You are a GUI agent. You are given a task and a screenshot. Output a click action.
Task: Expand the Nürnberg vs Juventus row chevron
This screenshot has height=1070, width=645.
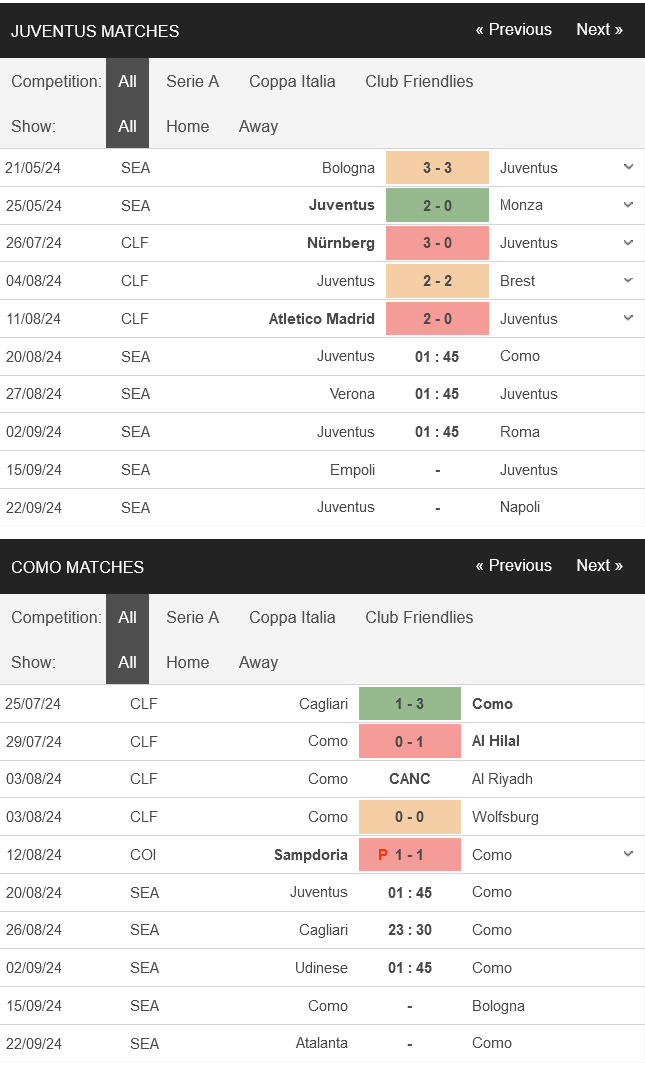(628, 243)
